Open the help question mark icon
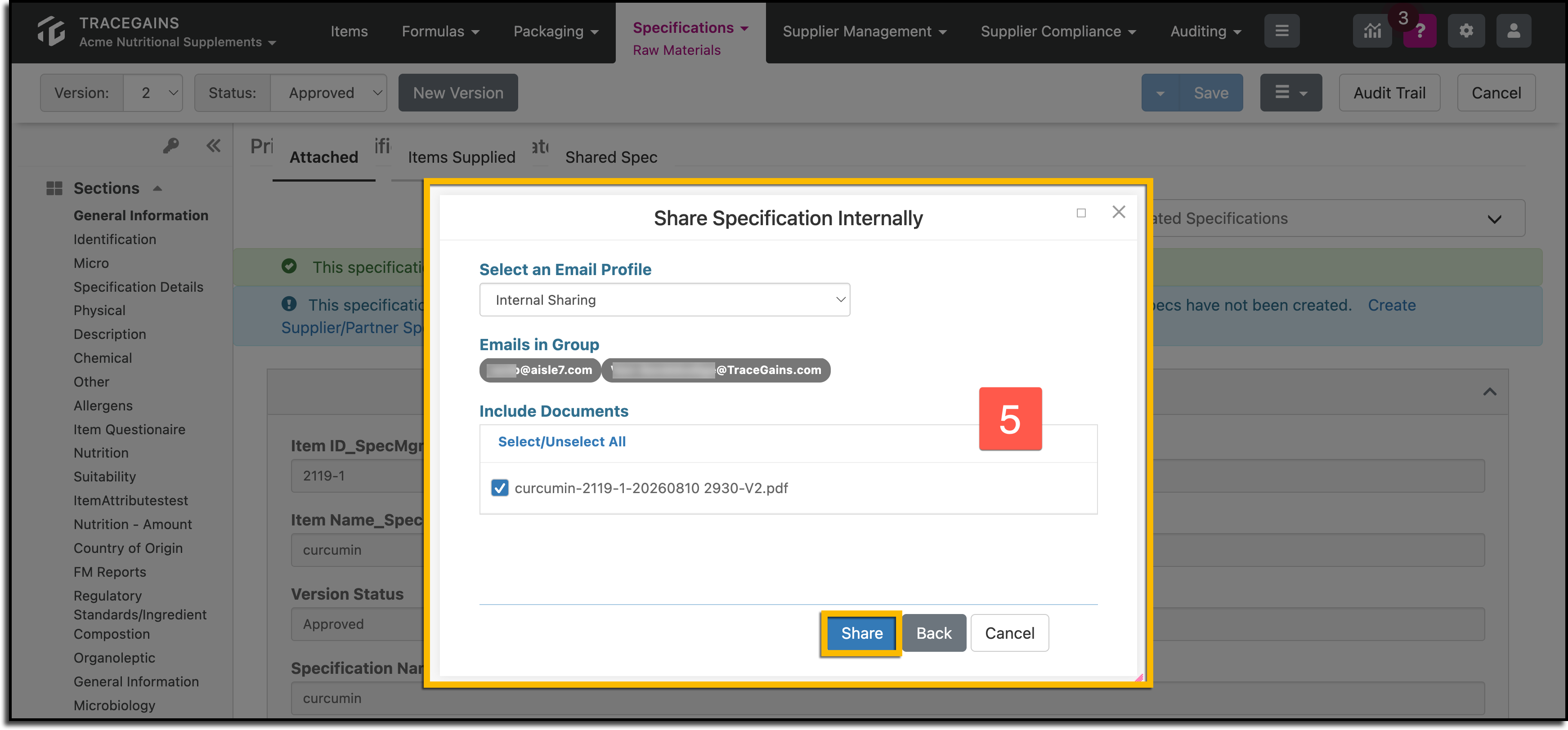Image resolution: width=1568 pixels, height=730 pixels. click(x=1420, y=31)
